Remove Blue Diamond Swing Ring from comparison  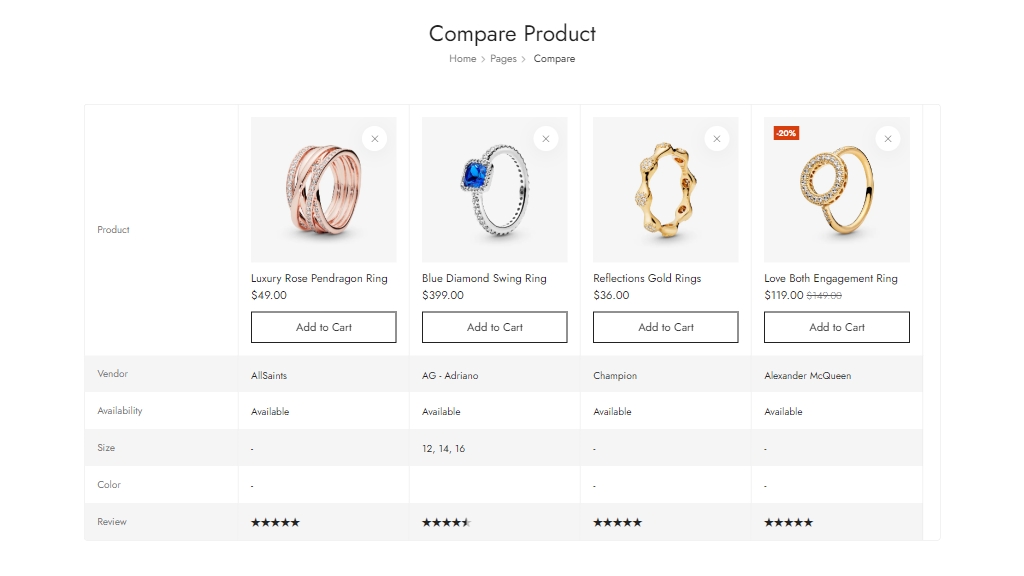pyautogui.click(x=546, y=139)
